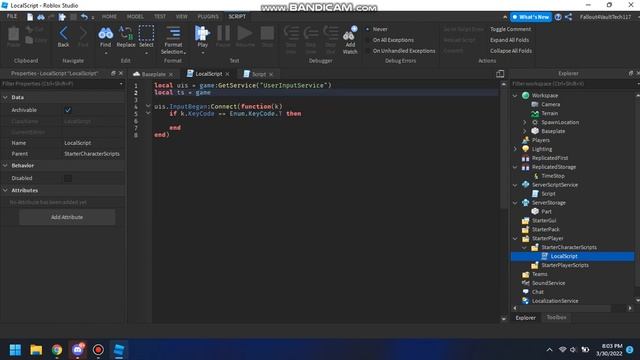Select Terrain in Explorer
This screenshot has width=640, height=360.
click(x=549, y=113)
